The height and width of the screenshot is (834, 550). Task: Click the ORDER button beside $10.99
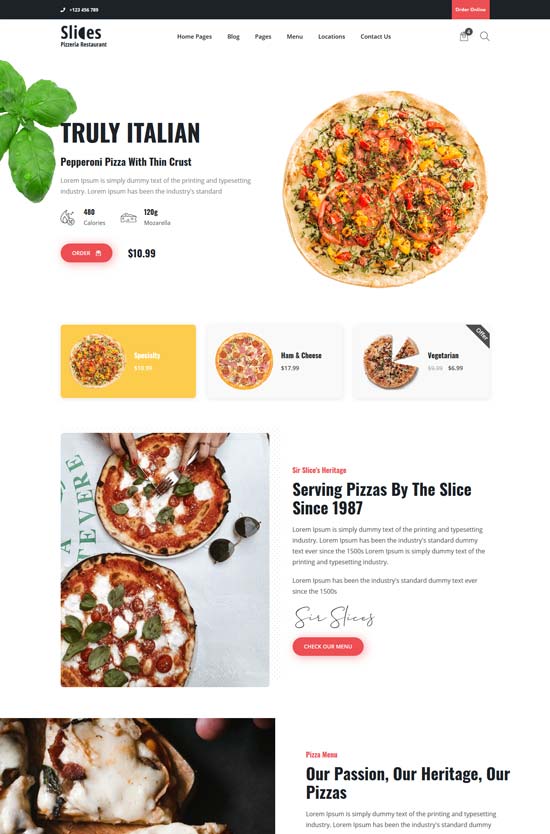point(86,253)
